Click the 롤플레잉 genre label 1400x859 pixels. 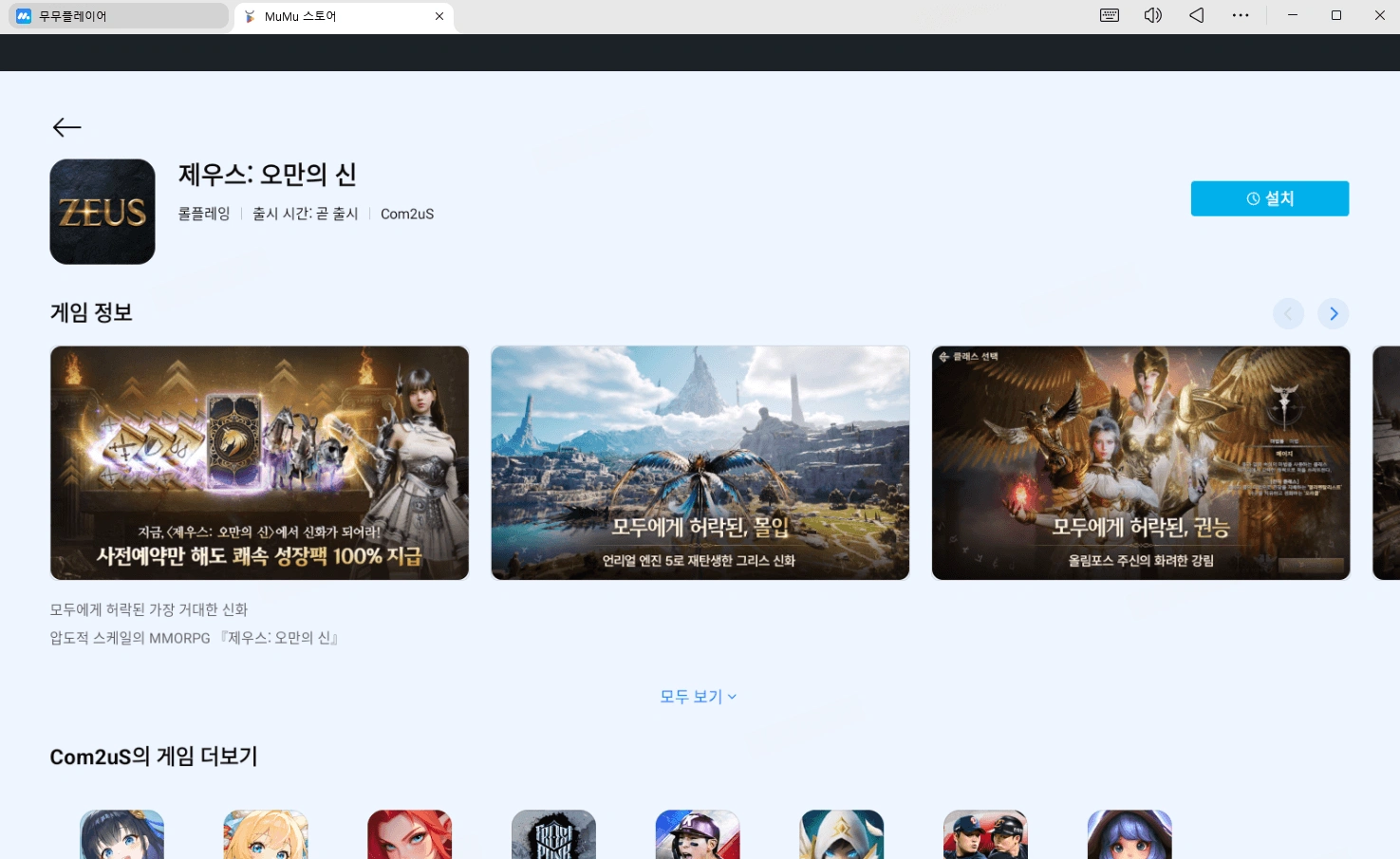point(204,214)
